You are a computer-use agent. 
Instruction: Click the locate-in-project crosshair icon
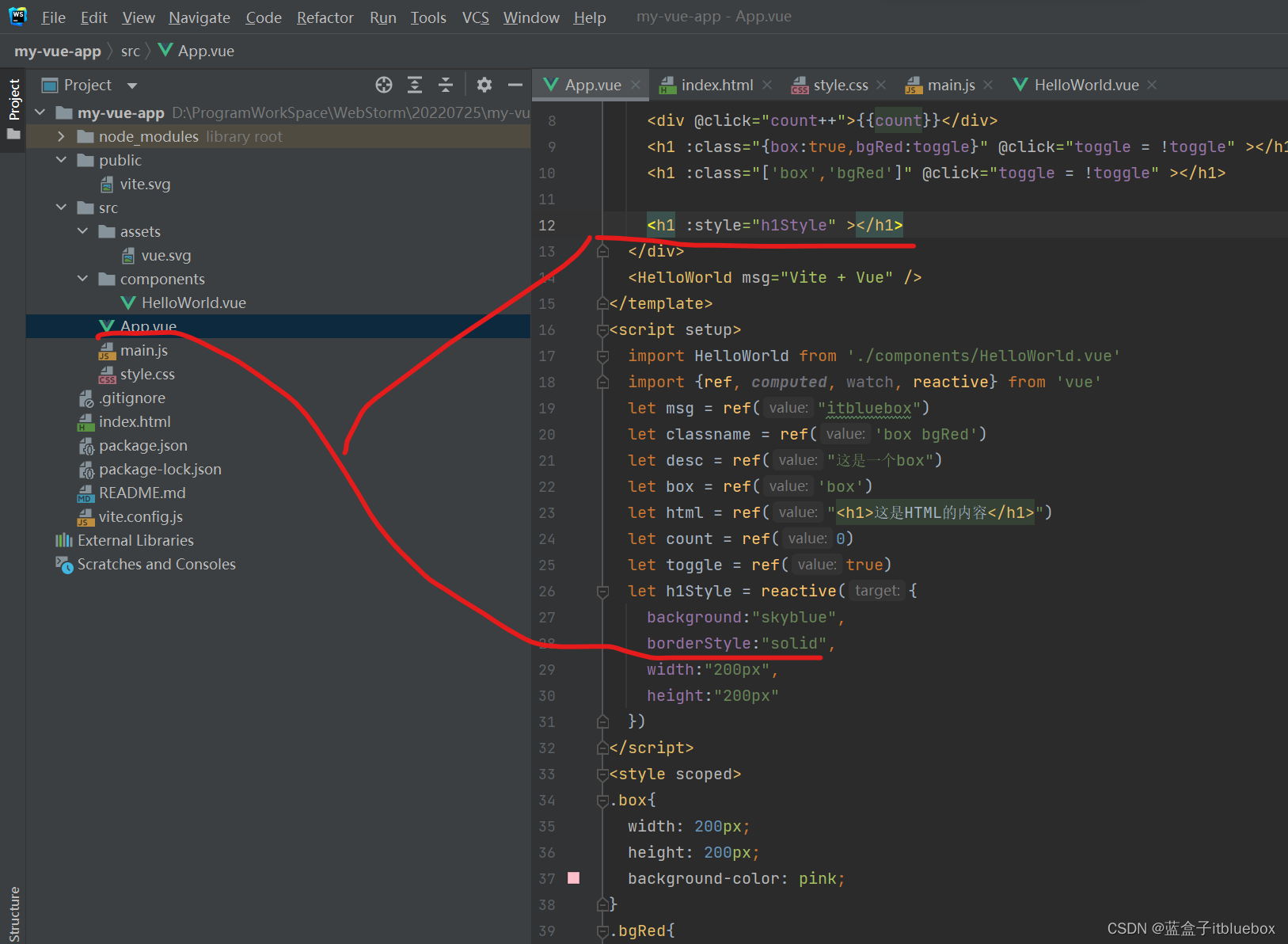point(384,85)
